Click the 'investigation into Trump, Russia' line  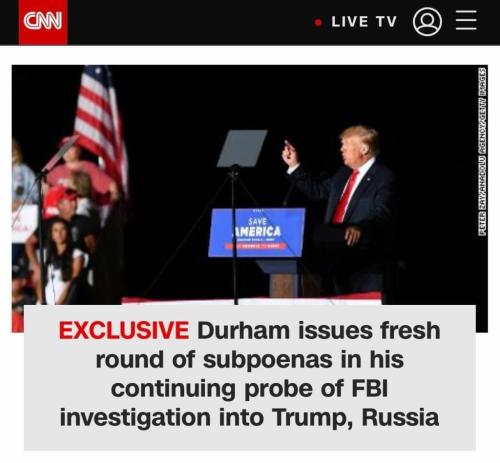(249, 417)
